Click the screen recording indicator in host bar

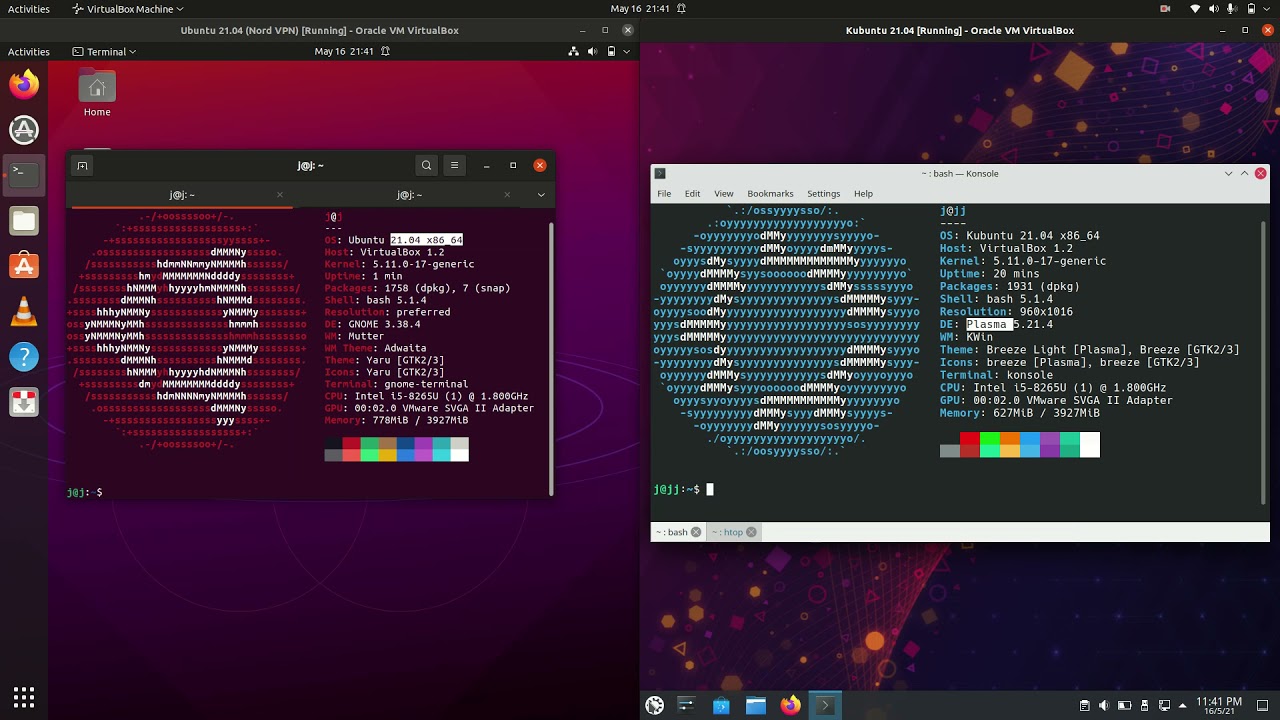click(x=1165, y=8)
